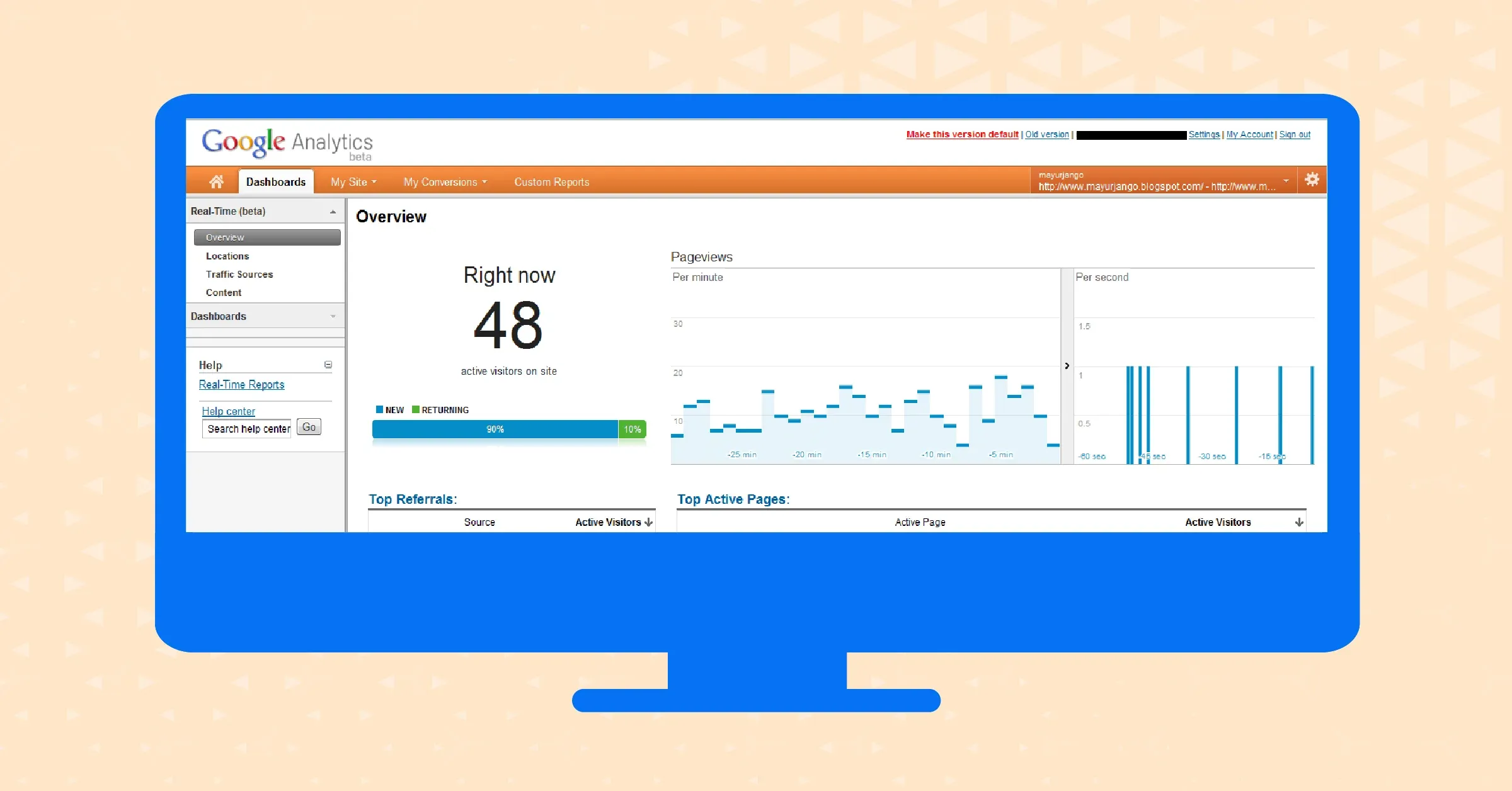
Task: Click the green RETURNING legend square
Action: pyautogui.click(x=416, y=409)
